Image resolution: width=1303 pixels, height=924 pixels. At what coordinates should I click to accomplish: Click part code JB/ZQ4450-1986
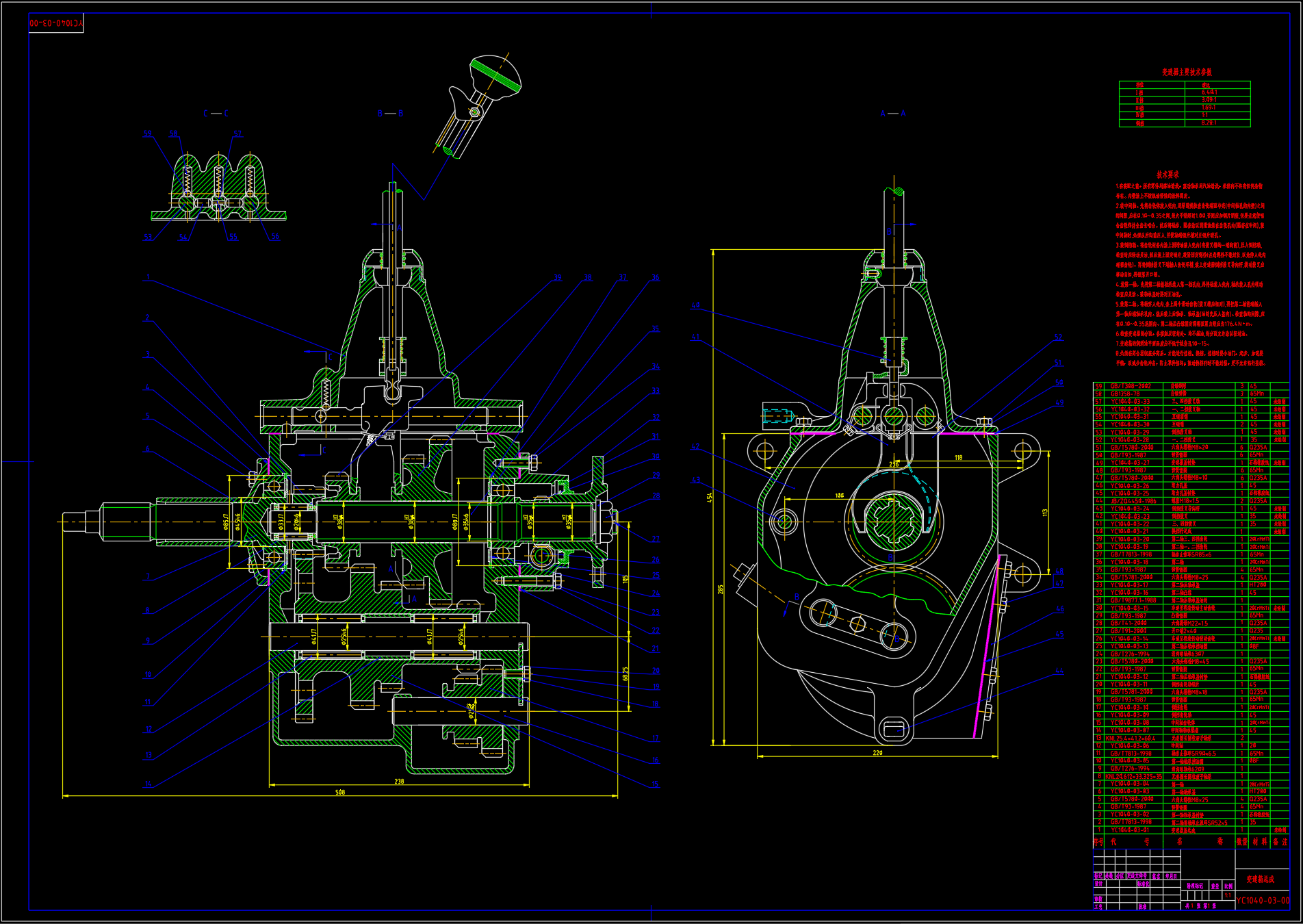tap(1133, 501)
